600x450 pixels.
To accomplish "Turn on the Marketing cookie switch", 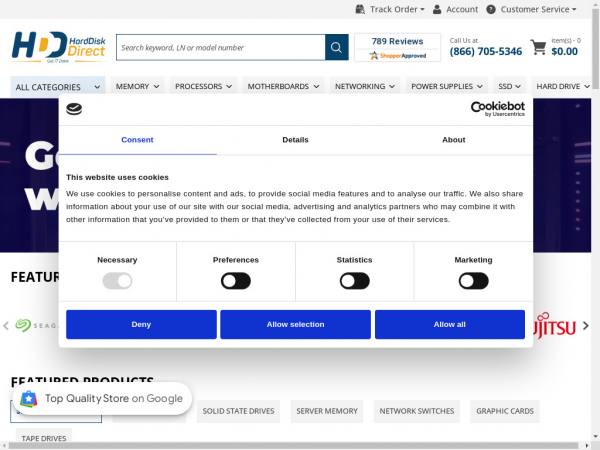I will (x=473, y=281).
